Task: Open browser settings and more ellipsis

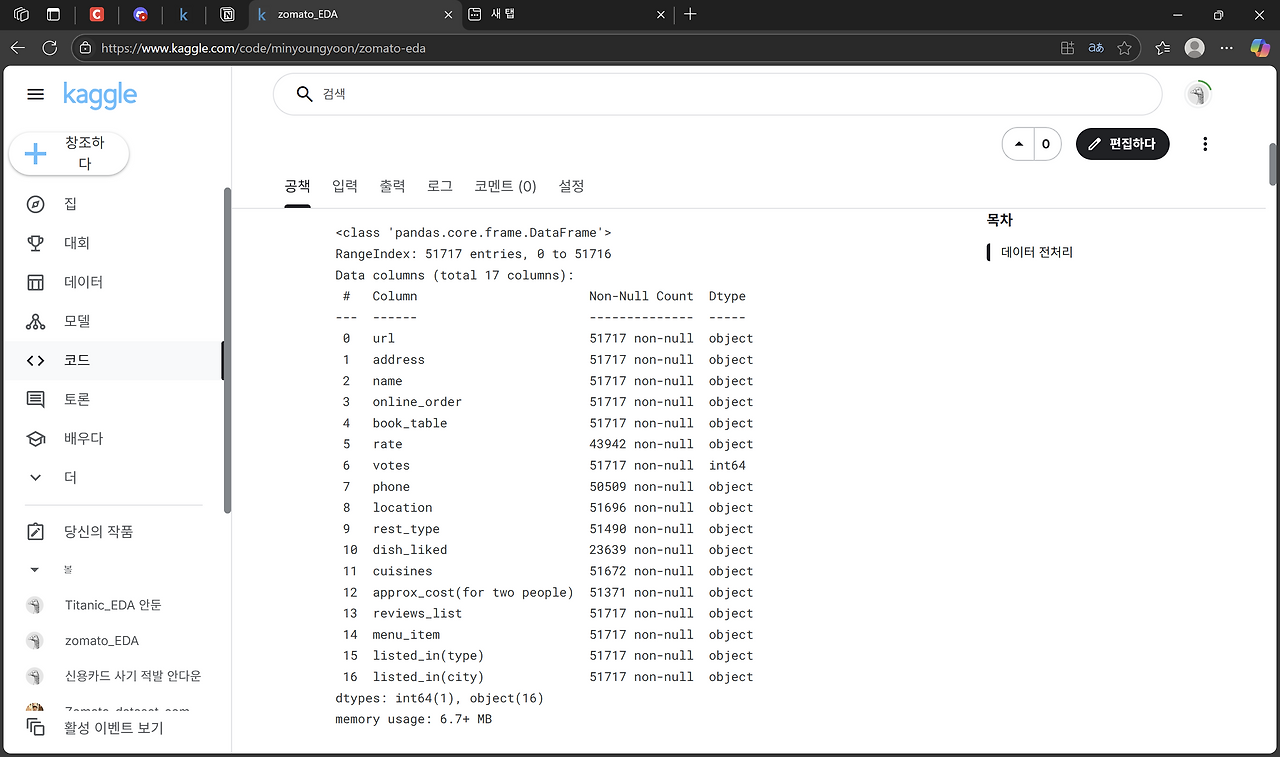Action: click(x=1228, y=47)
